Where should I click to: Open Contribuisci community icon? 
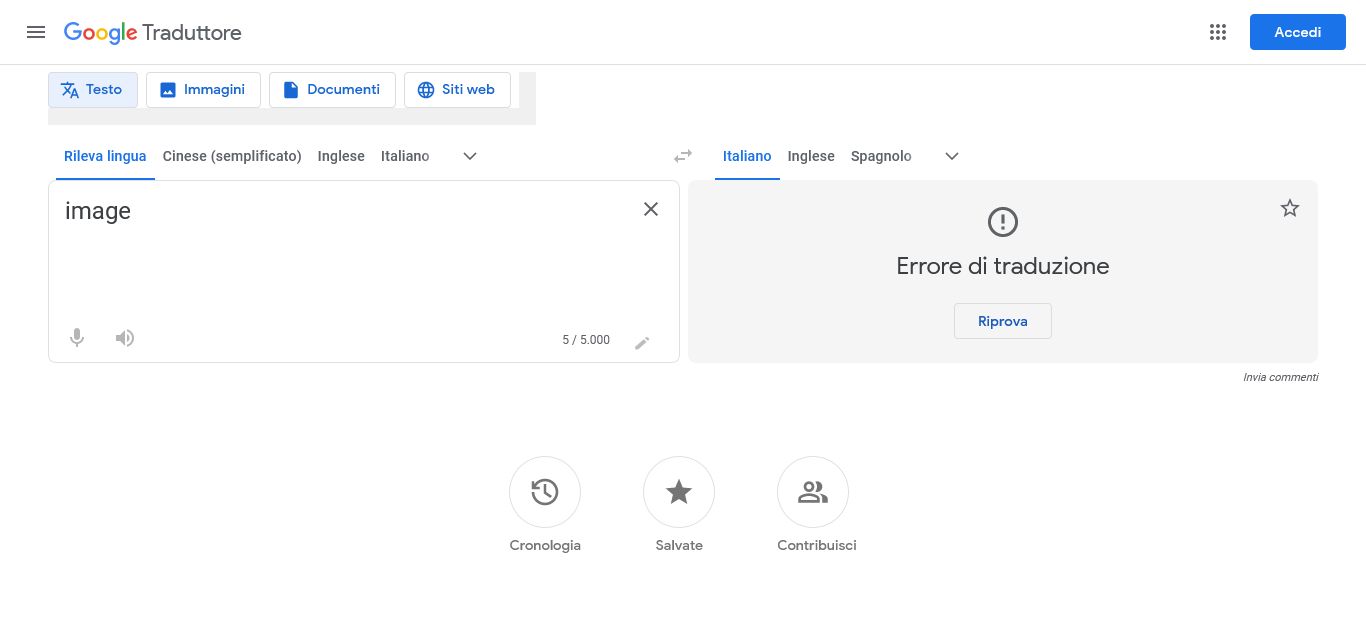point(813,492)
